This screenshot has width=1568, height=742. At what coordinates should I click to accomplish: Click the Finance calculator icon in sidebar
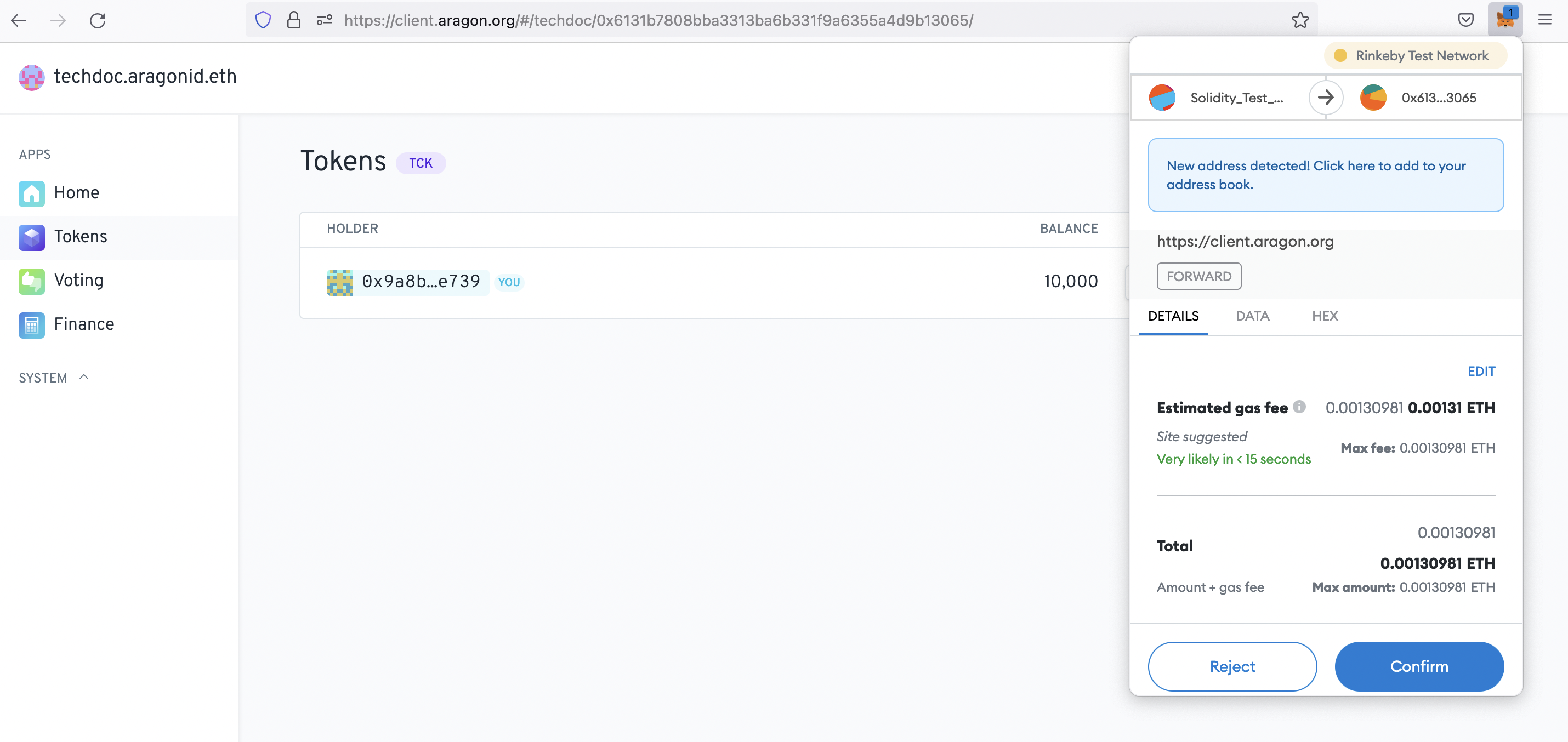pyautogui.click(x=32, y=325)
